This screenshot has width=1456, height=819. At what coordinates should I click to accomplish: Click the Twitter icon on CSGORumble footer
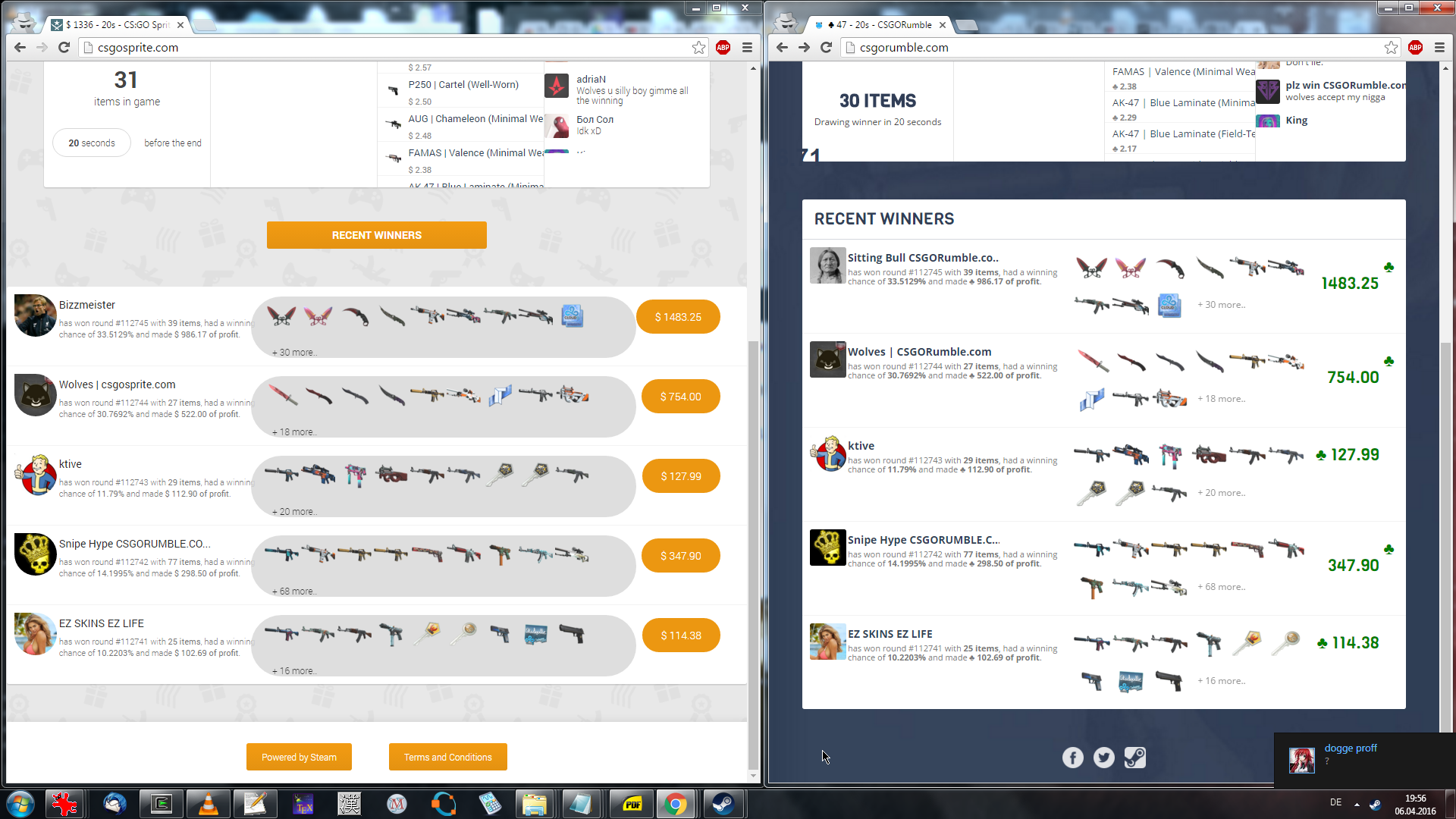[1104, 757]
